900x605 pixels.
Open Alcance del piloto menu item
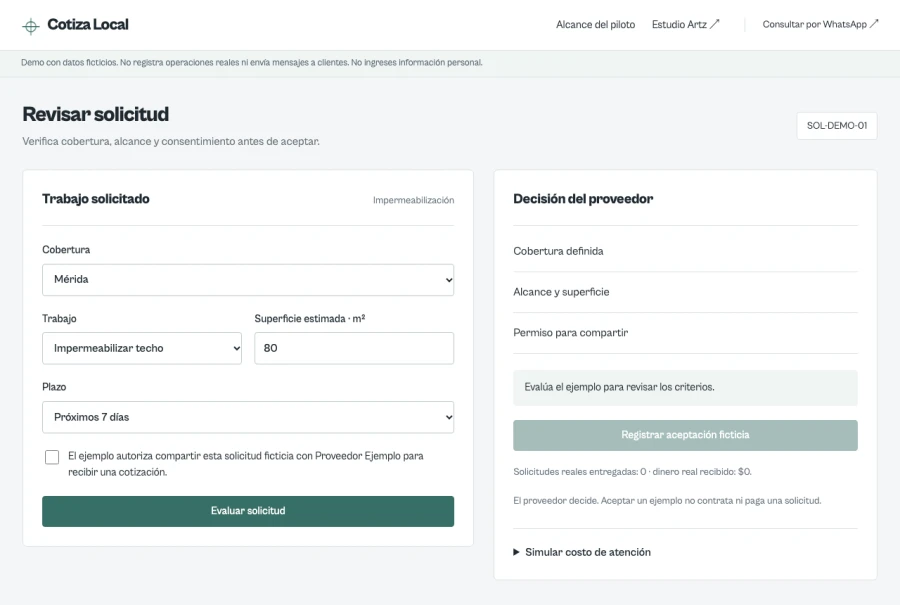[x=595, y=25]
